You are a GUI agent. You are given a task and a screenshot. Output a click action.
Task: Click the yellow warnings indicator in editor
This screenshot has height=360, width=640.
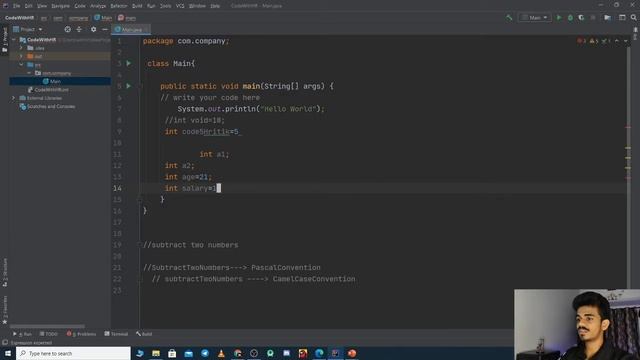[593, 41]
